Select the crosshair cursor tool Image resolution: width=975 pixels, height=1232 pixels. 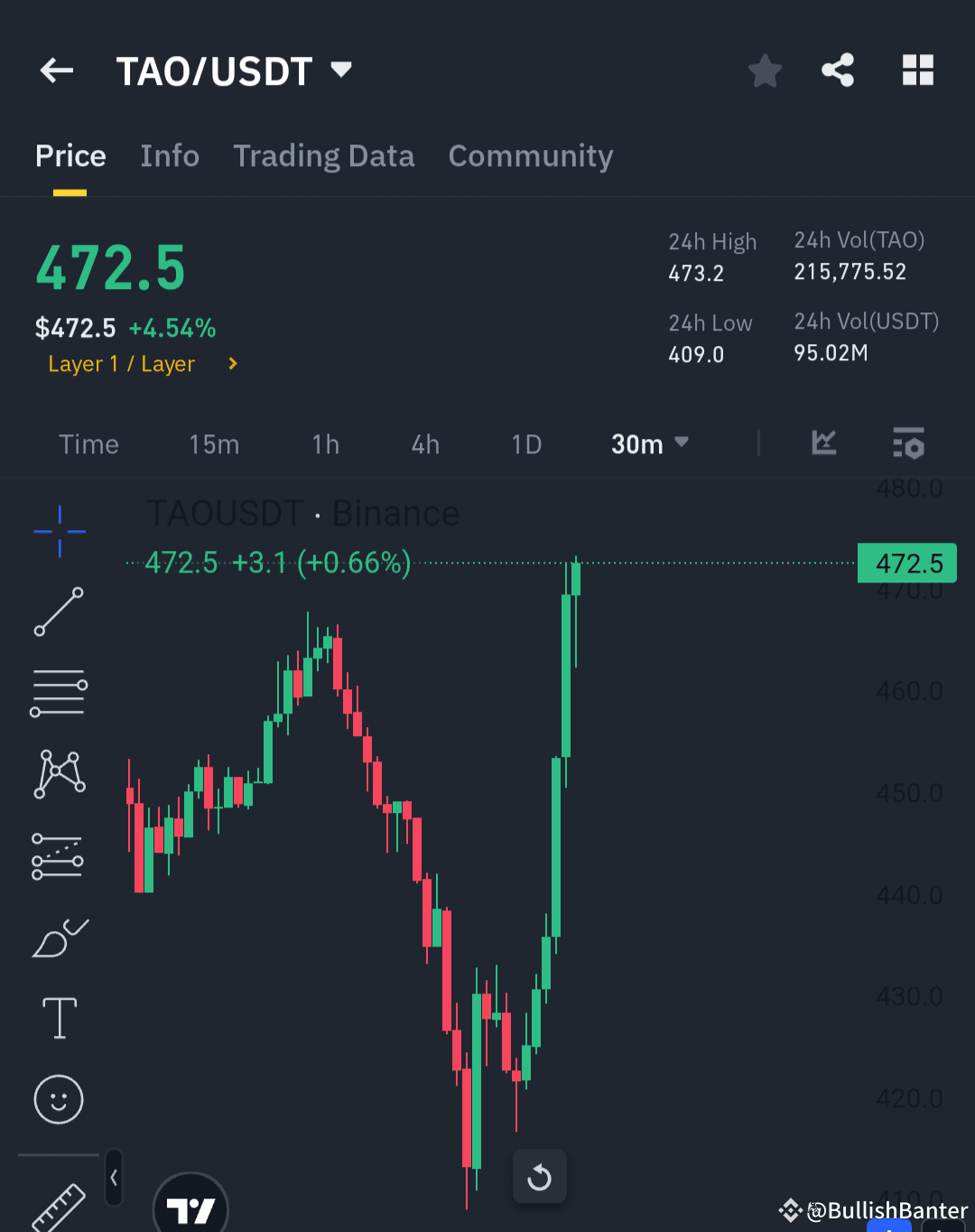(x=59, y=531)
